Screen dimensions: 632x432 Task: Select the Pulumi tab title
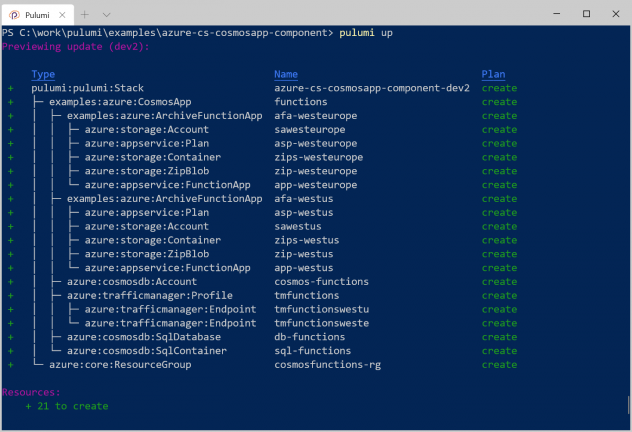coord(38,13)
